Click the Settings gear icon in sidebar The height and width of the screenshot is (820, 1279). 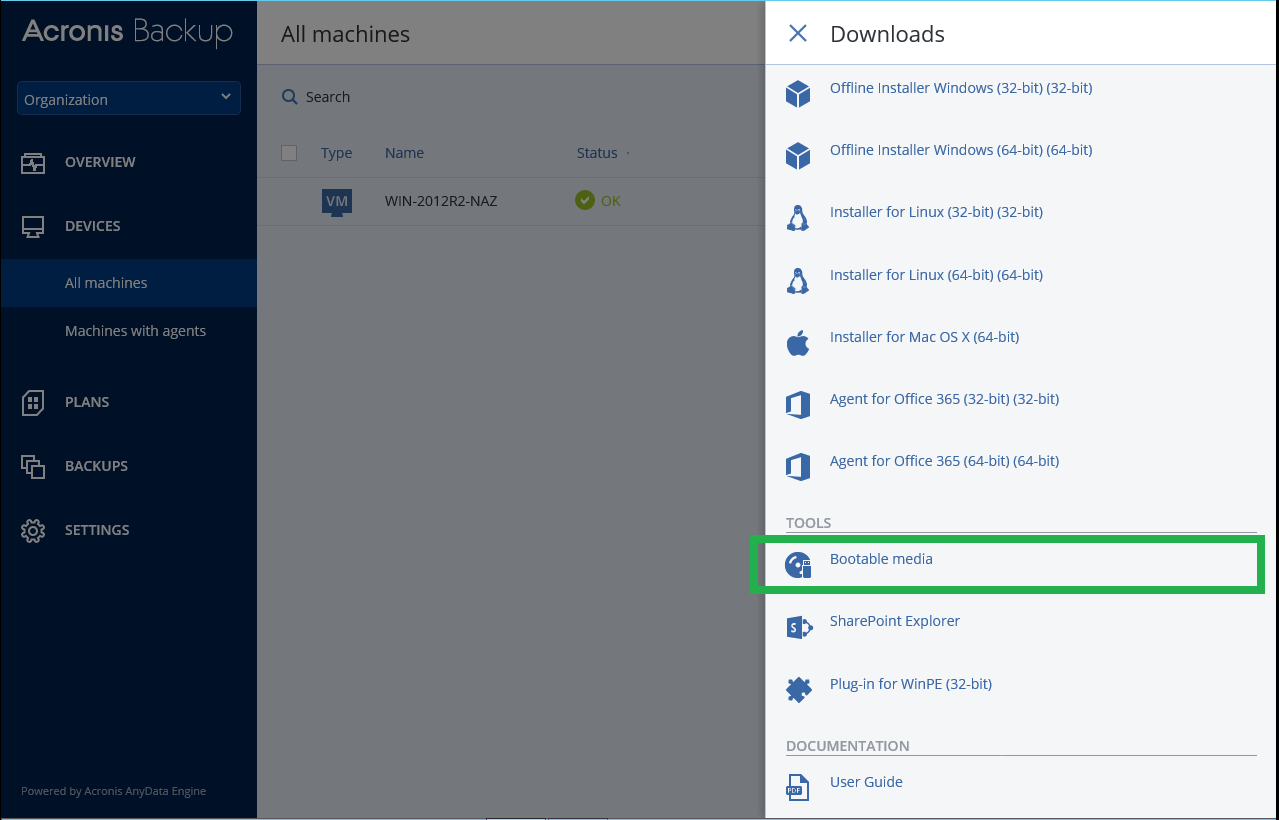[x=33, y=531]
